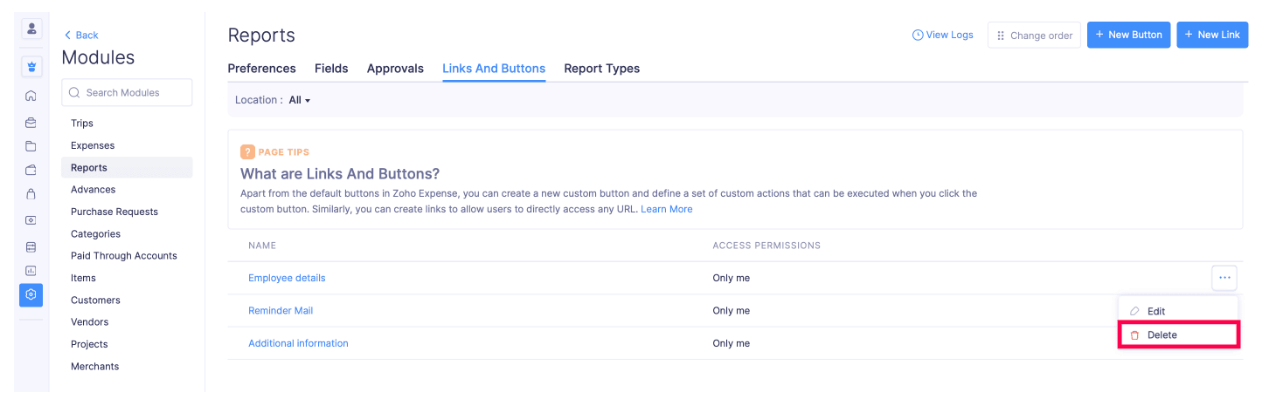Select the highlighted Settings icon in sidebar

[32, 295]
